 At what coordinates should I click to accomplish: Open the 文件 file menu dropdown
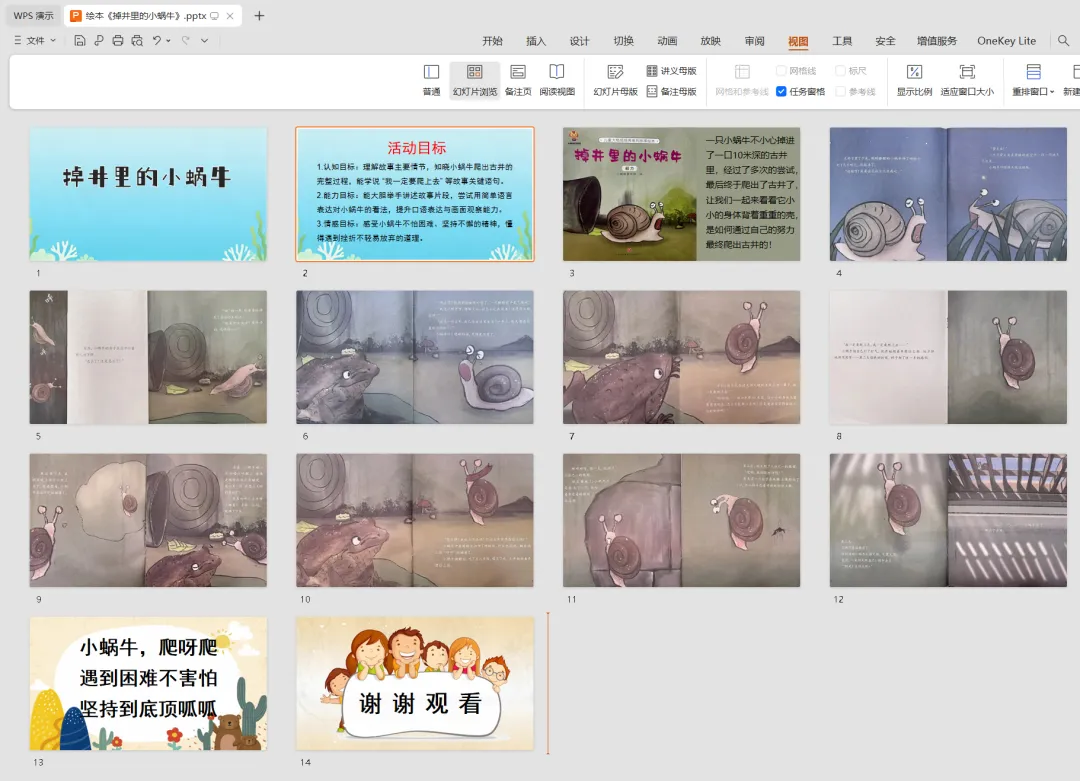click(35, 41)
